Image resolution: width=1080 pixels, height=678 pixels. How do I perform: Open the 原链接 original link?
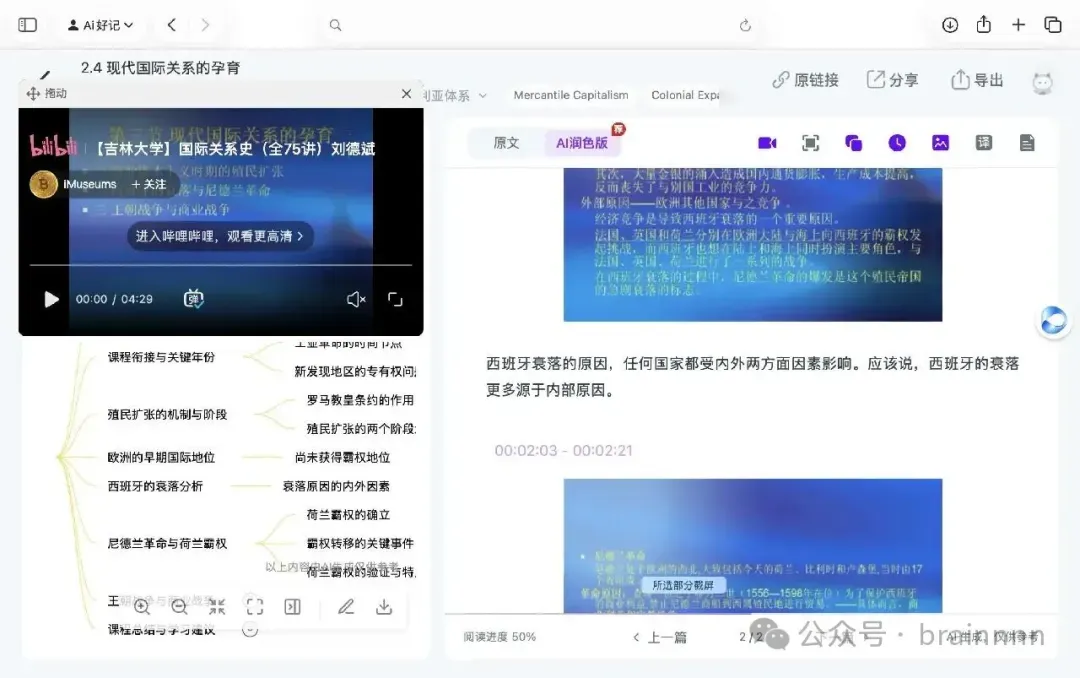tap(805, 80)
